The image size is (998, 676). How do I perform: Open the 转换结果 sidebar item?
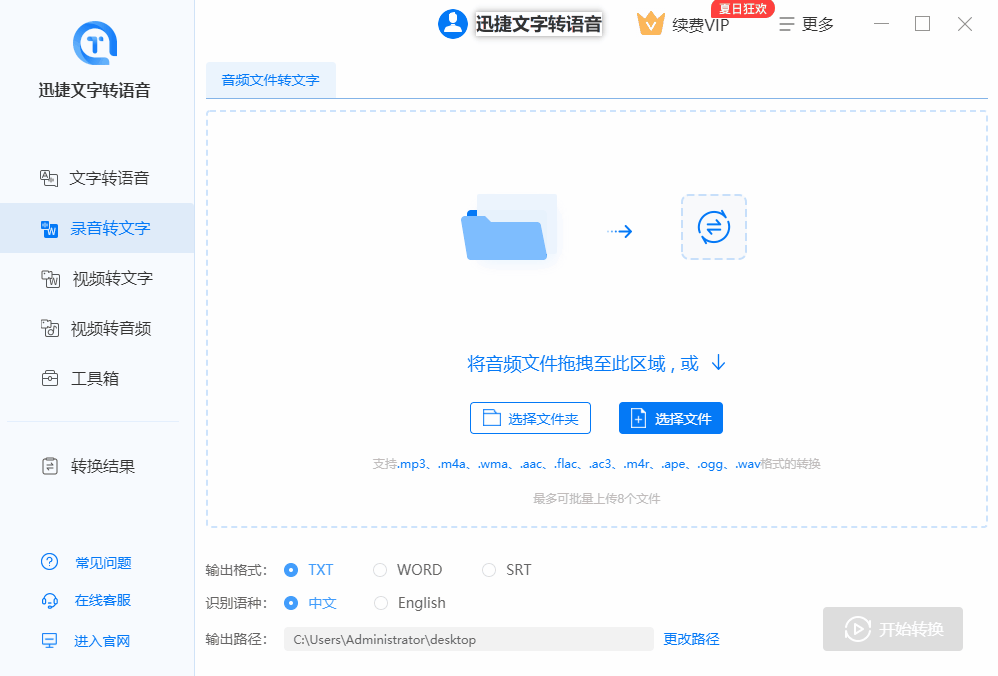[97, 467]
